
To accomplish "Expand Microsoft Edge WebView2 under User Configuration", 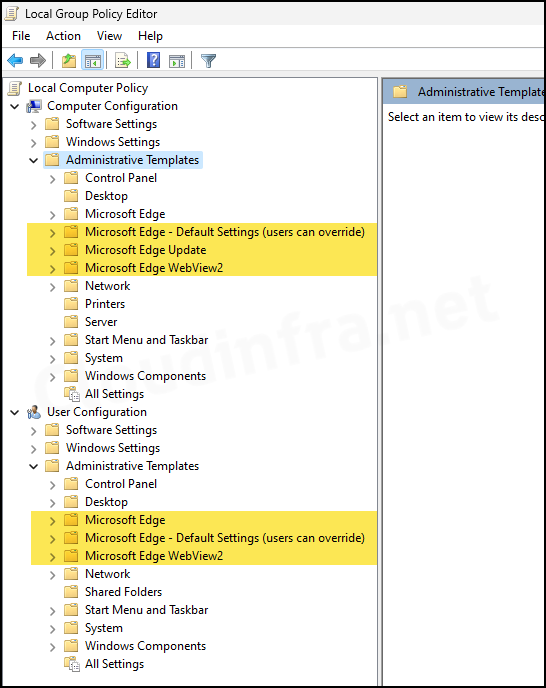I will click(53, 556).
